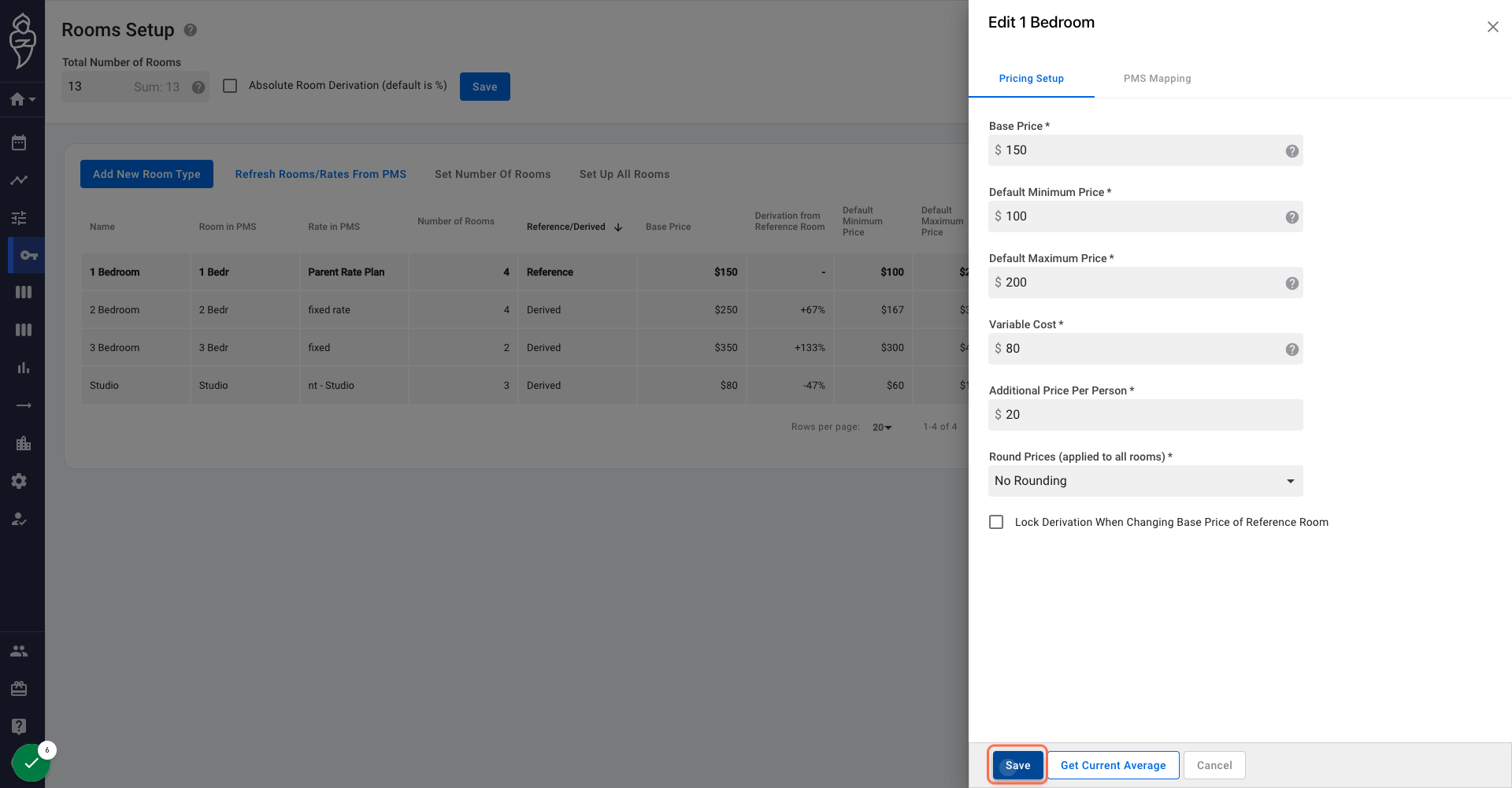Click Default Minimum Price help icon
1512x788 pixels.
(1292, 217)
